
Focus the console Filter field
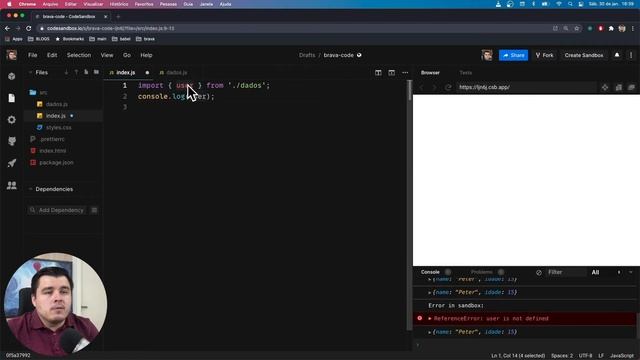[566, 272]
